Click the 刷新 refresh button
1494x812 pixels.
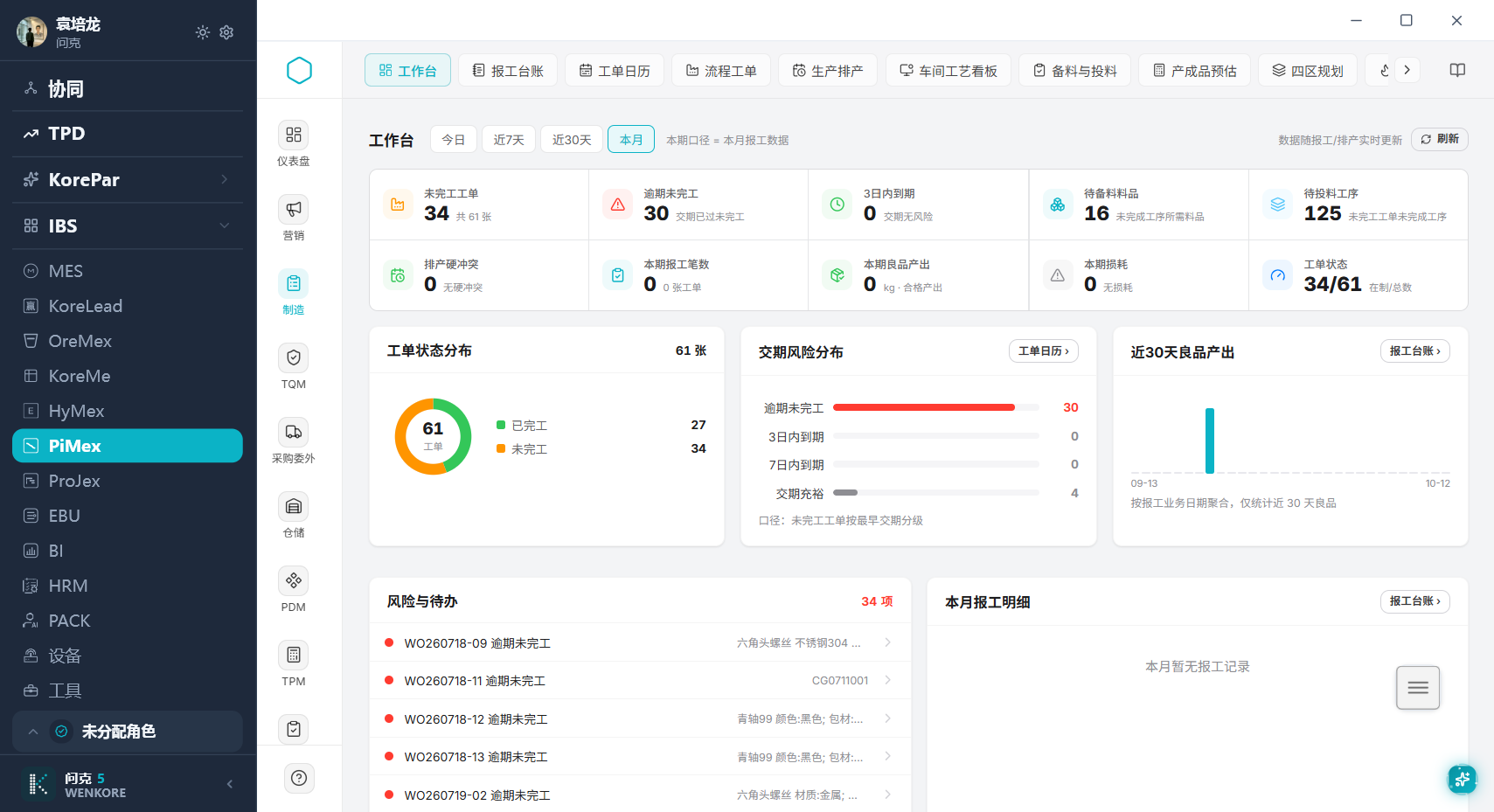point(1439,139)
